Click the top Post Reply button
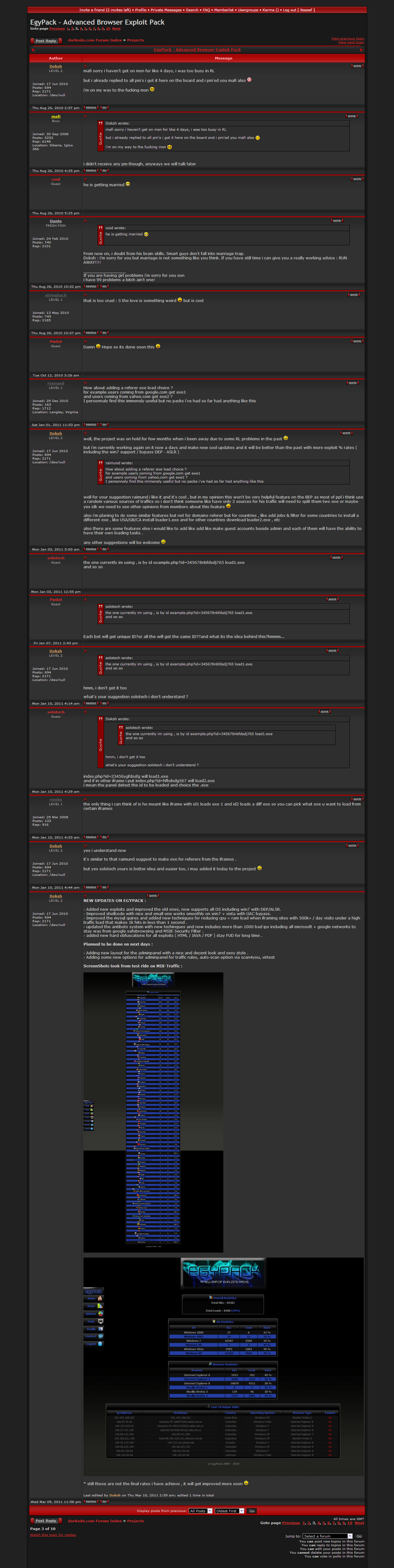Viewport: 394px width, 1568px height. tap(46, 41)
